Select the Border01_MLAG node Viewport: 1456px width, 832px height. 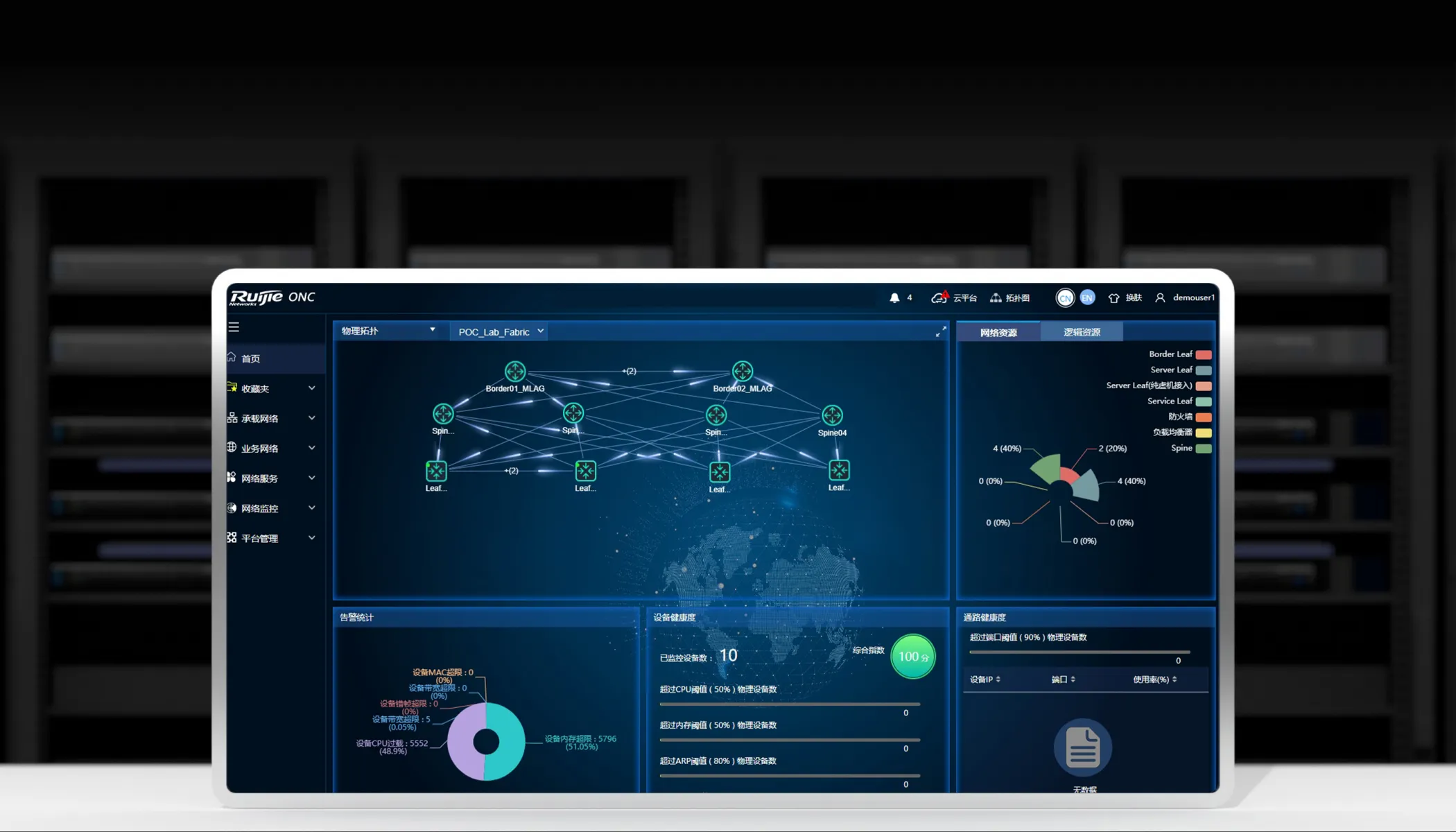tap(515, 372)
